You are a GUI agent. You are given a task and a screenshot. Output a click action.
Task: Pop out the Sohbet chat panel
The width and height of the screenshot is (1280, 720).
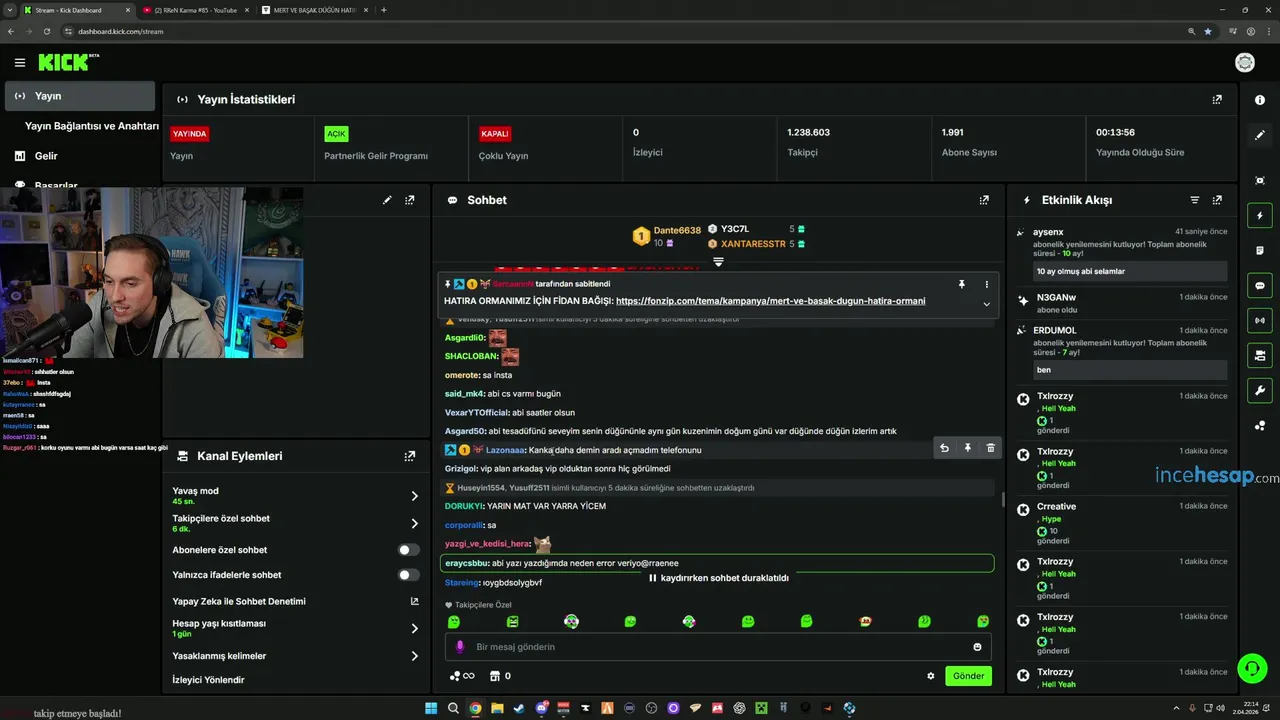984,200
